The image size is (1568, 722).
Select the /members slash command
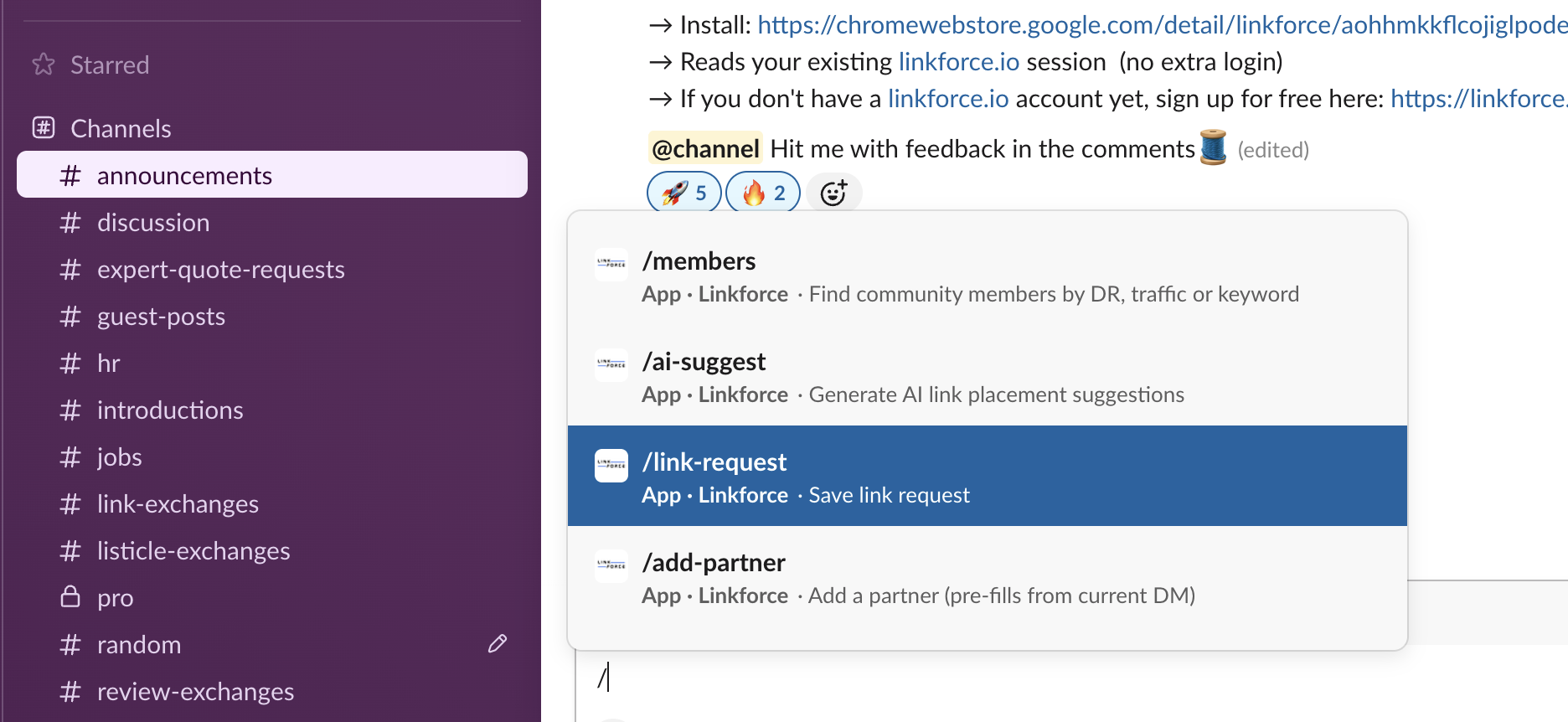pos(988,275)
